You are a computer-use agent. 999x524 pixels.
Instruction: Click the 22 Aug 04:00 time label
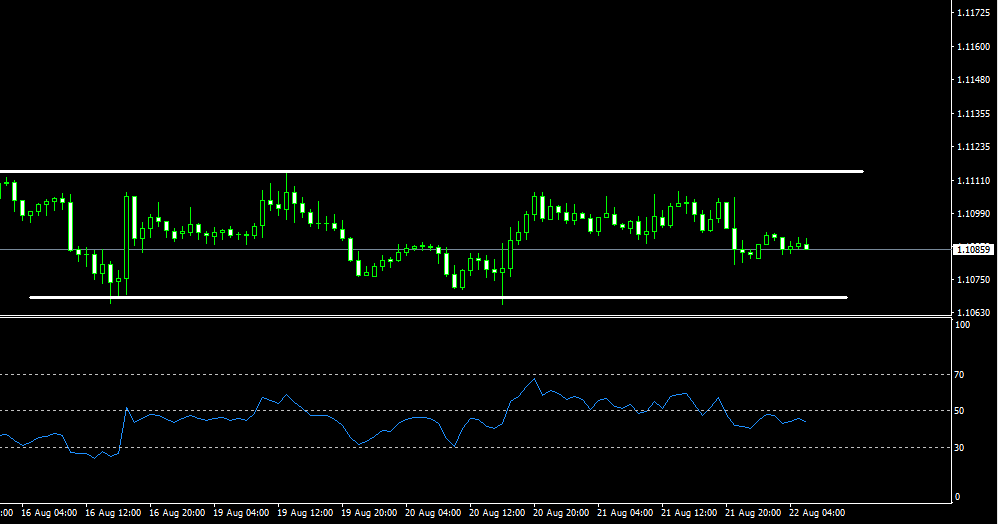817,513
